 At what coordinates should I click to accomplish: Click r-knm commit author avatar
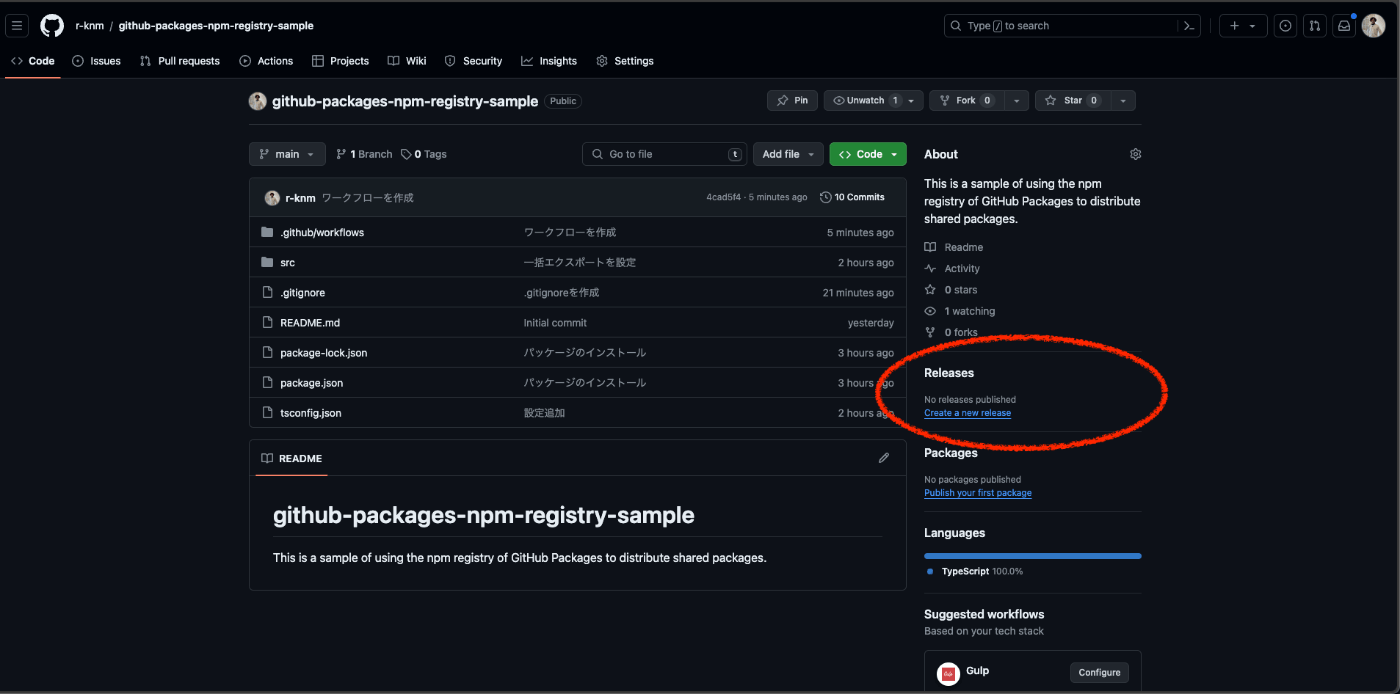click(272, 198)
